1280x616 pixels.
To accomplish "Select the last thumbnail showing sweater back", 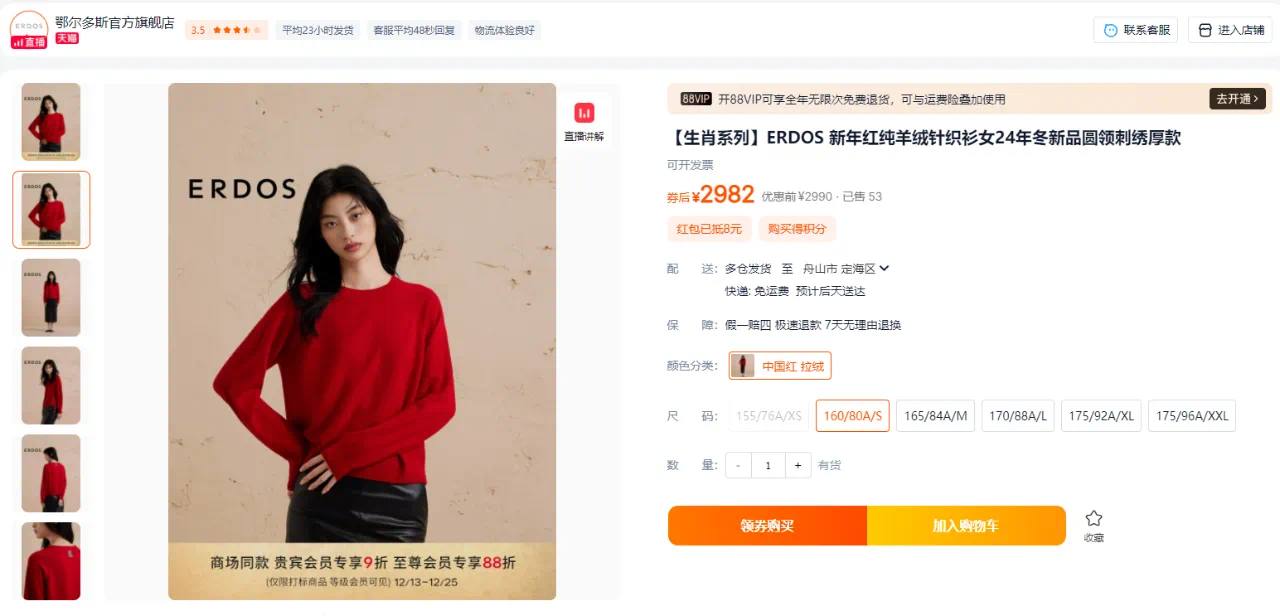I will point(51,561).
